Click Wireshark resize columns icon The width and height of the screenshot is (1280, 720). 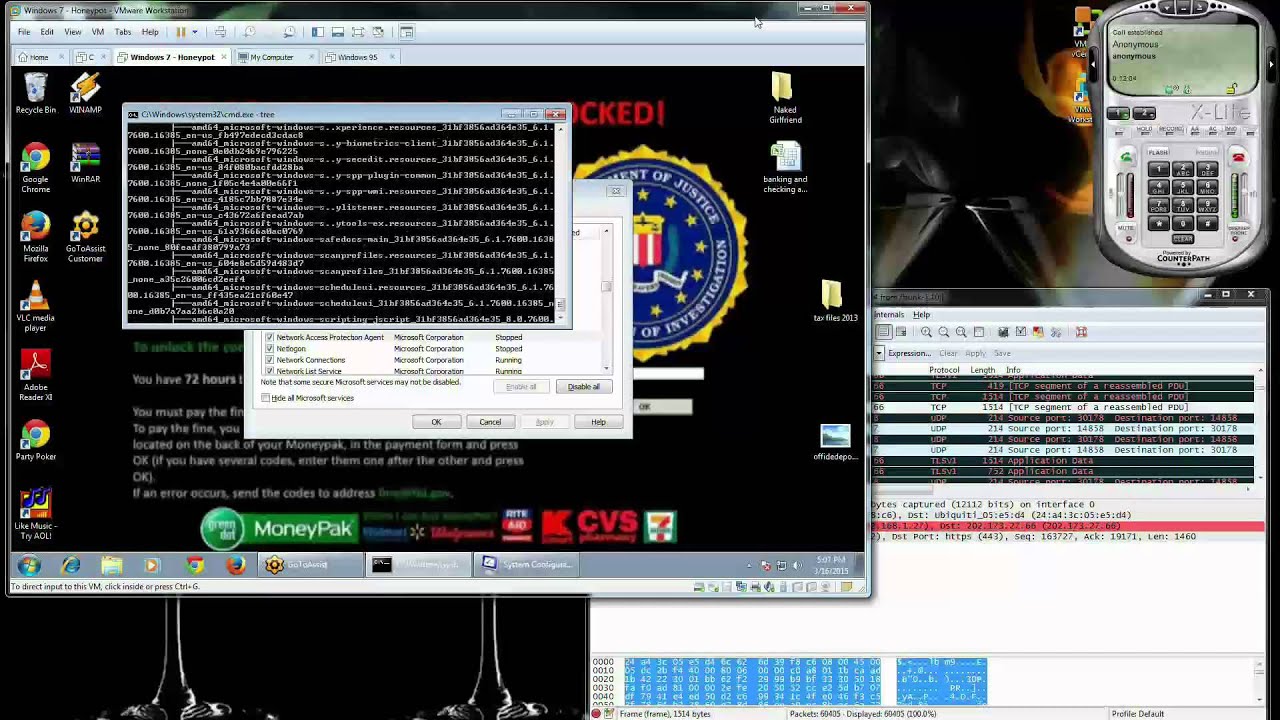[x=979, y=332]
